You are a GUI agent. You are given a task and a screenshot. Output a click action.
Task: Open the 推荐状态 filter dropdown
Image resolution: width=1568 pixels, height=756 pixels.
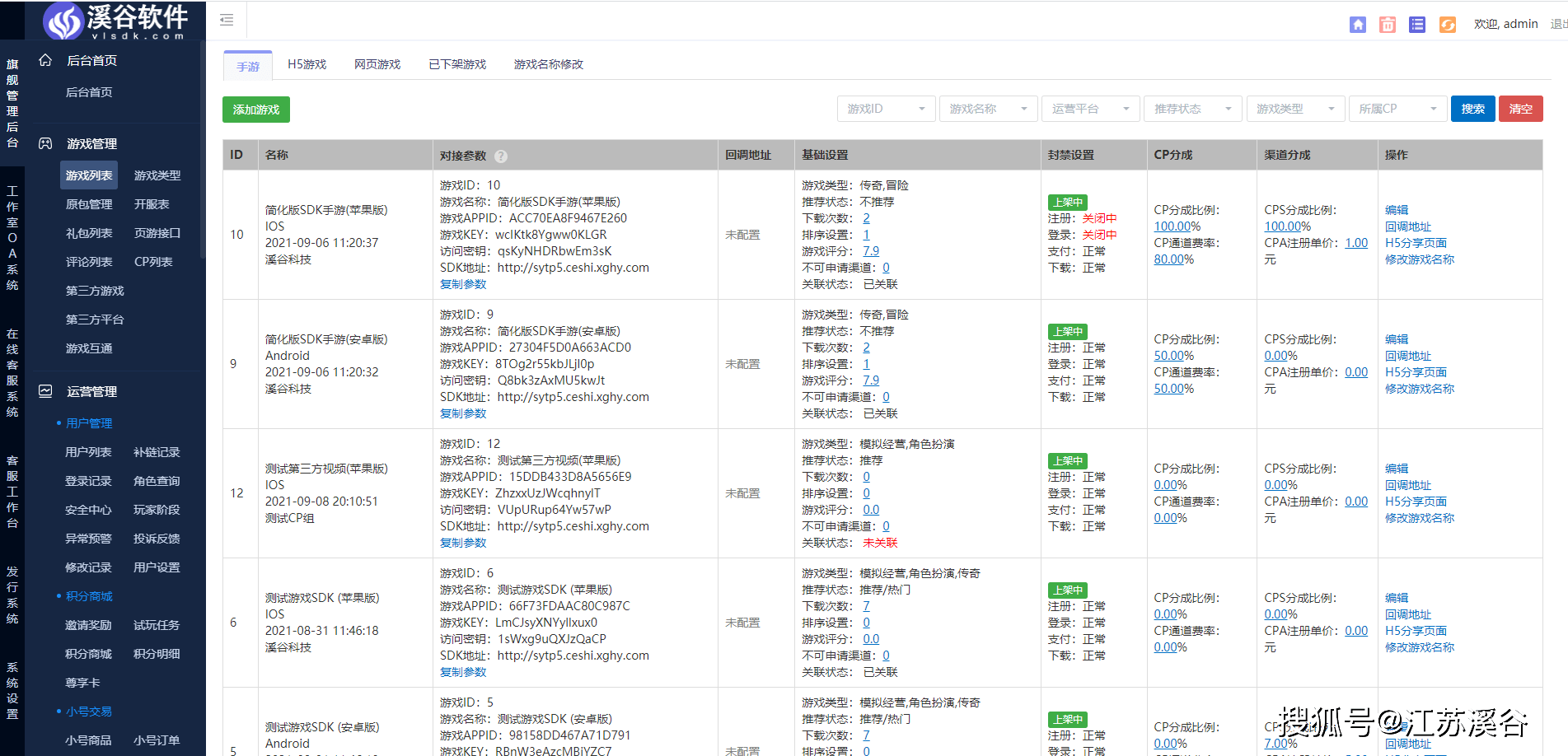[1191, 109]
